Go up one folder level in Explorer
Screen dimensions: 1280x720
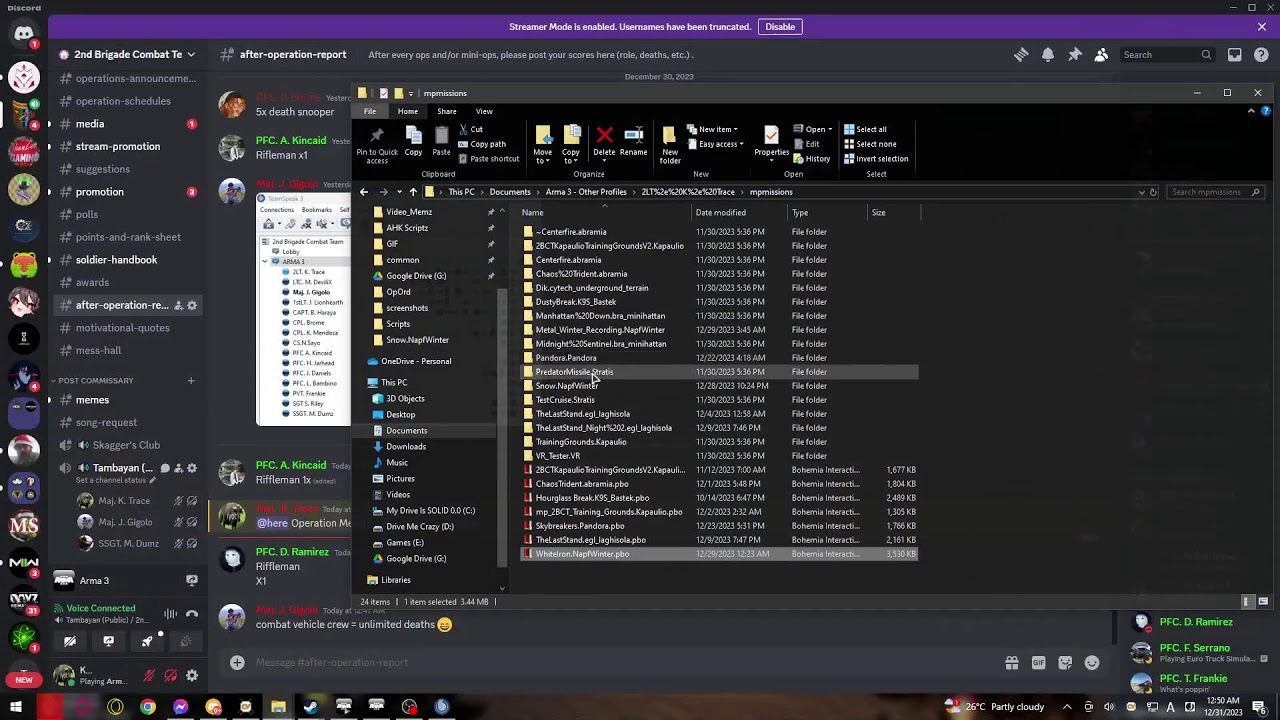point(413,192)
